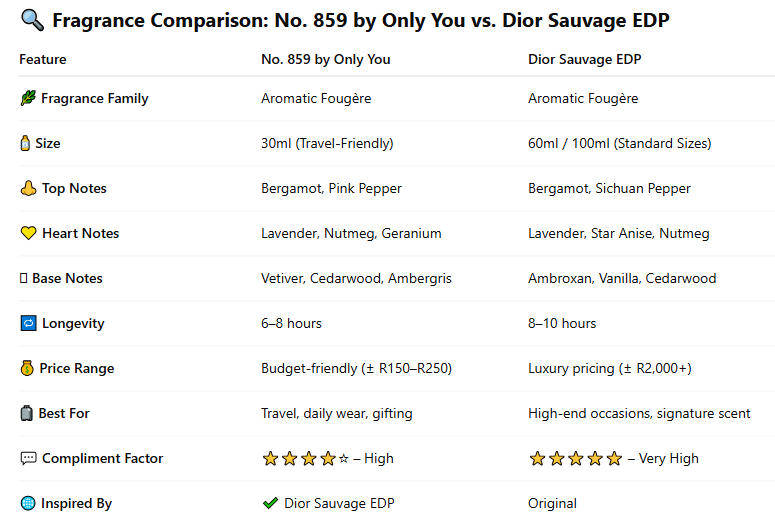Screen dimensions: 775x532
Task: Click the leaf icon beside Fragrance Family
Action: pyautogui.click(x=28, y=98)
